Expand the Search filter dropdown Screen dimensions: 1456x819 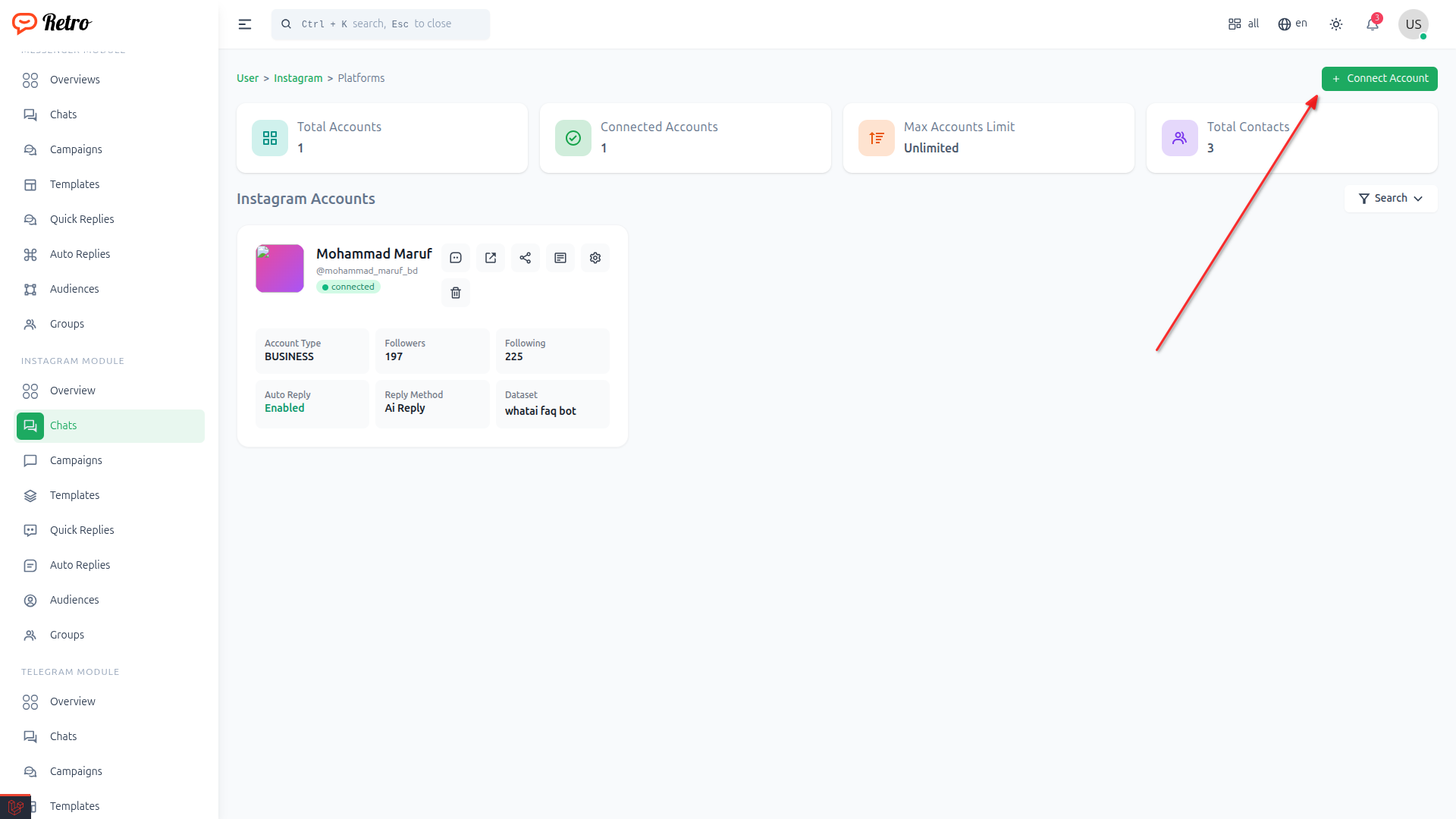coord(1391,199)
